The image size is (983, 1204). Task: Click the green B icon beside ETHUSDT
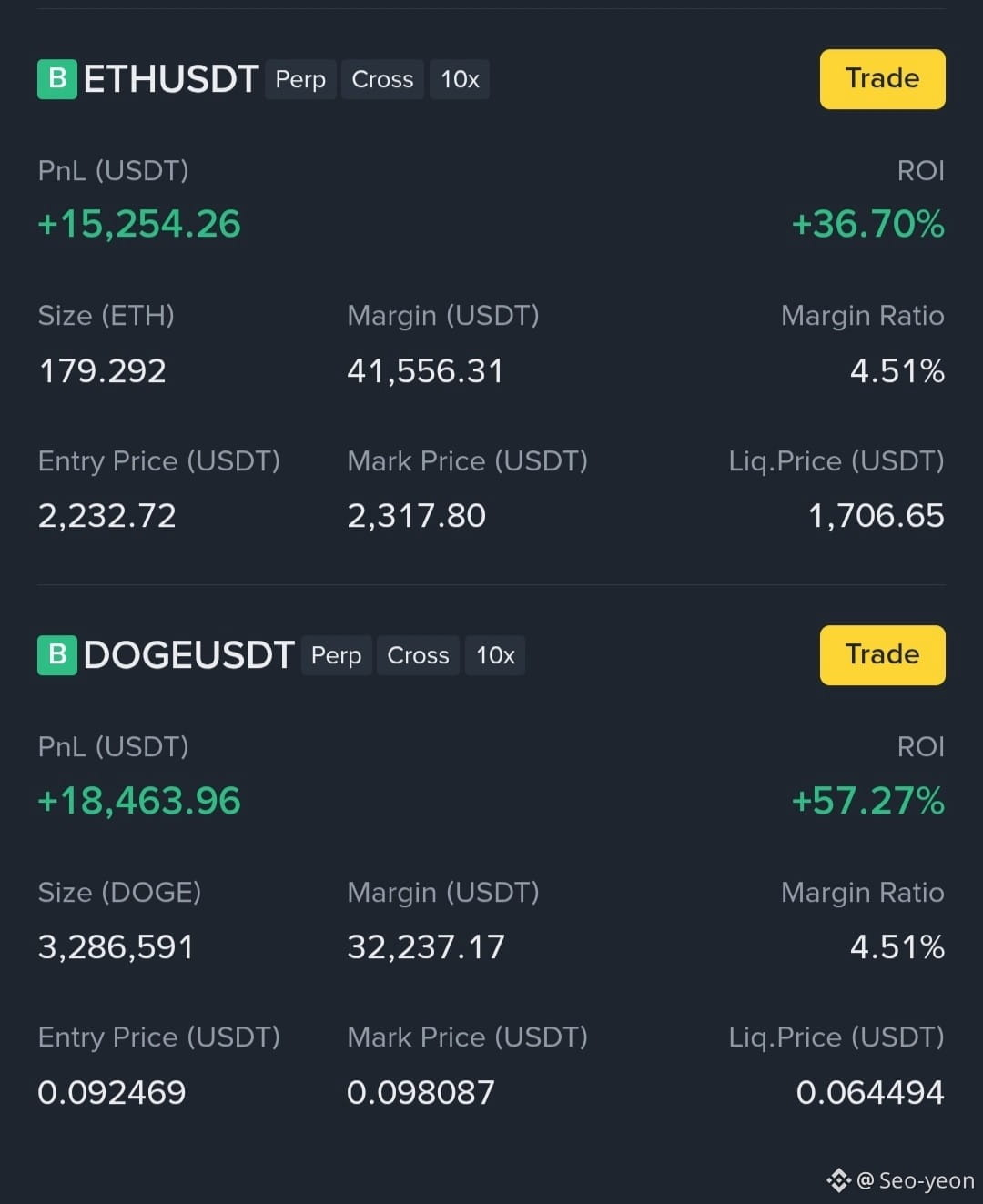tap(57, 79)
